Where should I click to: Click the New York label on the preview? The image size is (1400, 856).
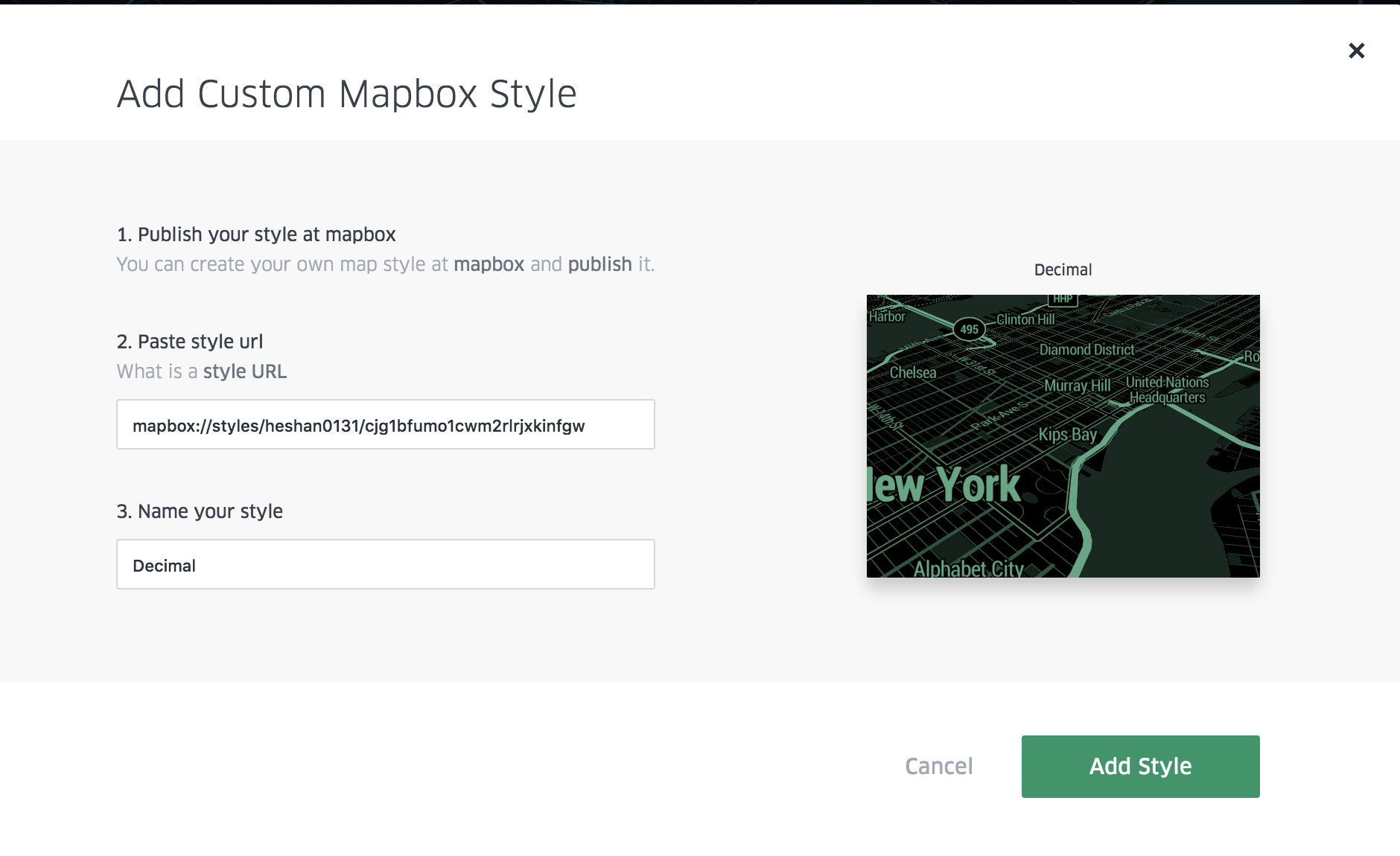pyautogui.click(x=944, y=485)
